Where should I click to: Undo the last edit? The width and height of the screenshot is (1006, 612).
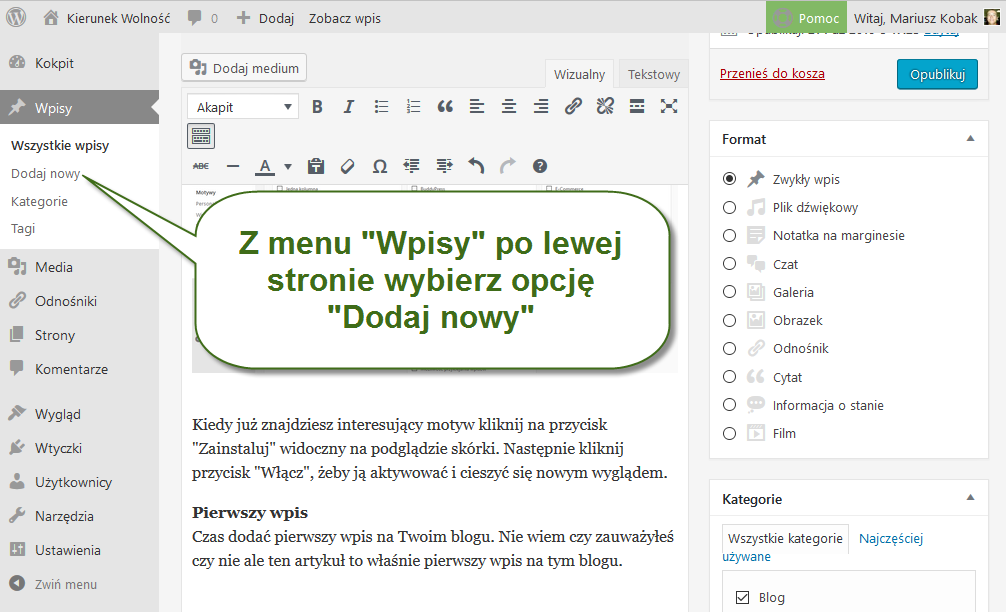click(476, 166)
